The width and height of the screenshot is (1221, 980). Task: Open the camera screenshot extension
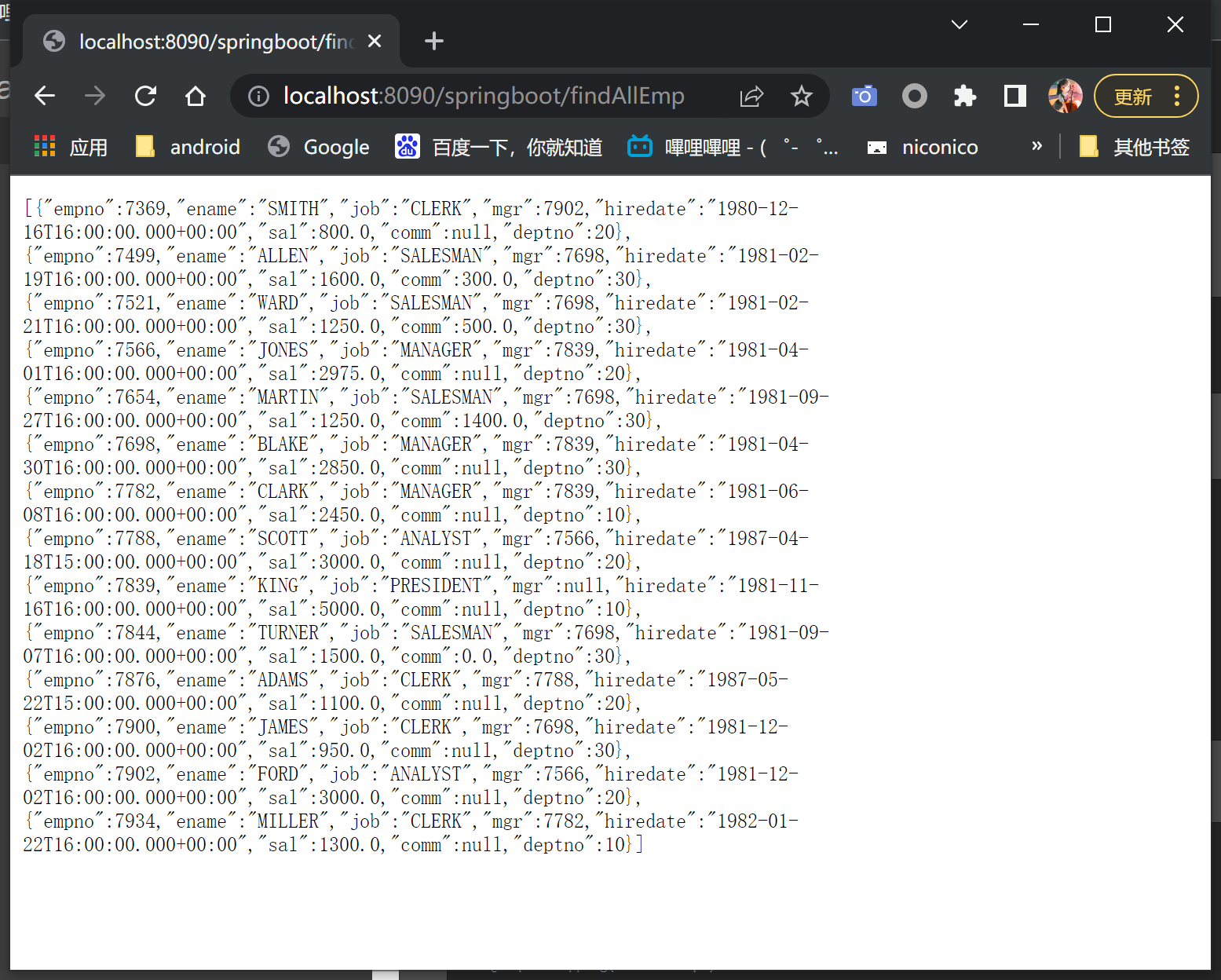[x=864, y=96]
